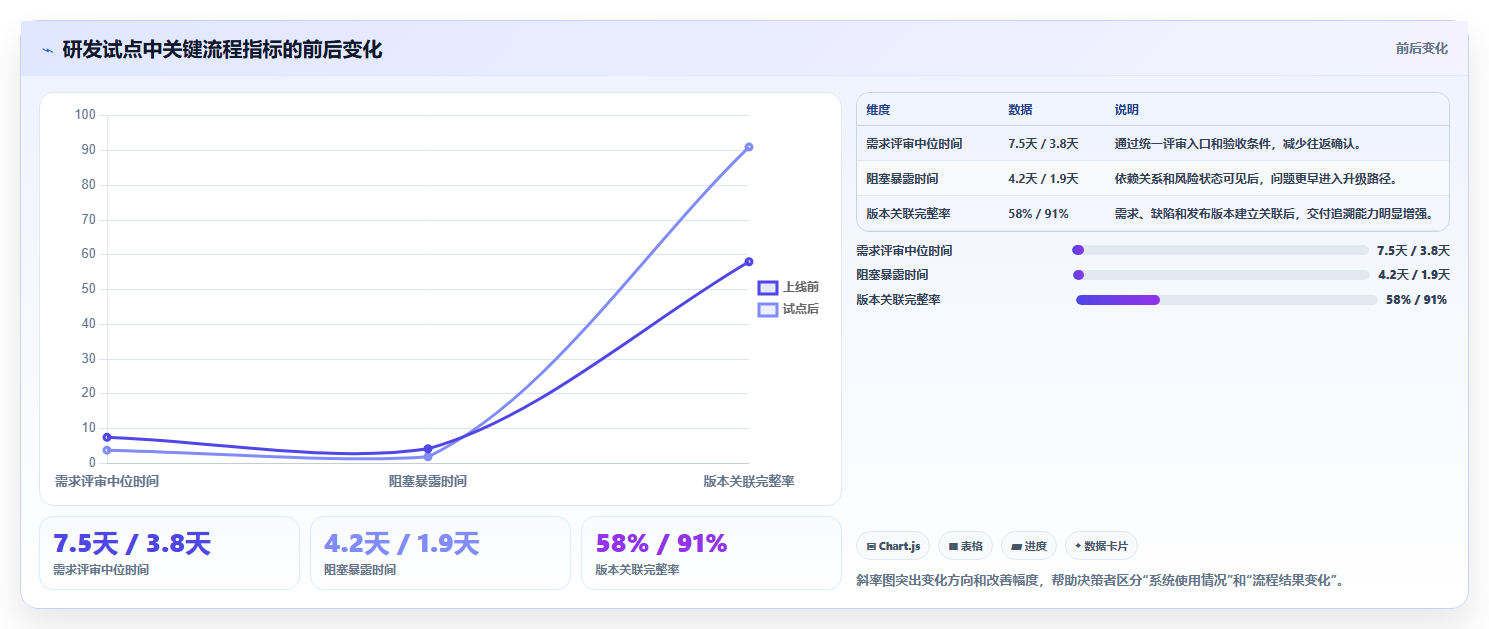Click table value 58% / 91%
Viewport: 1489px width, 629px height.
1038,213
